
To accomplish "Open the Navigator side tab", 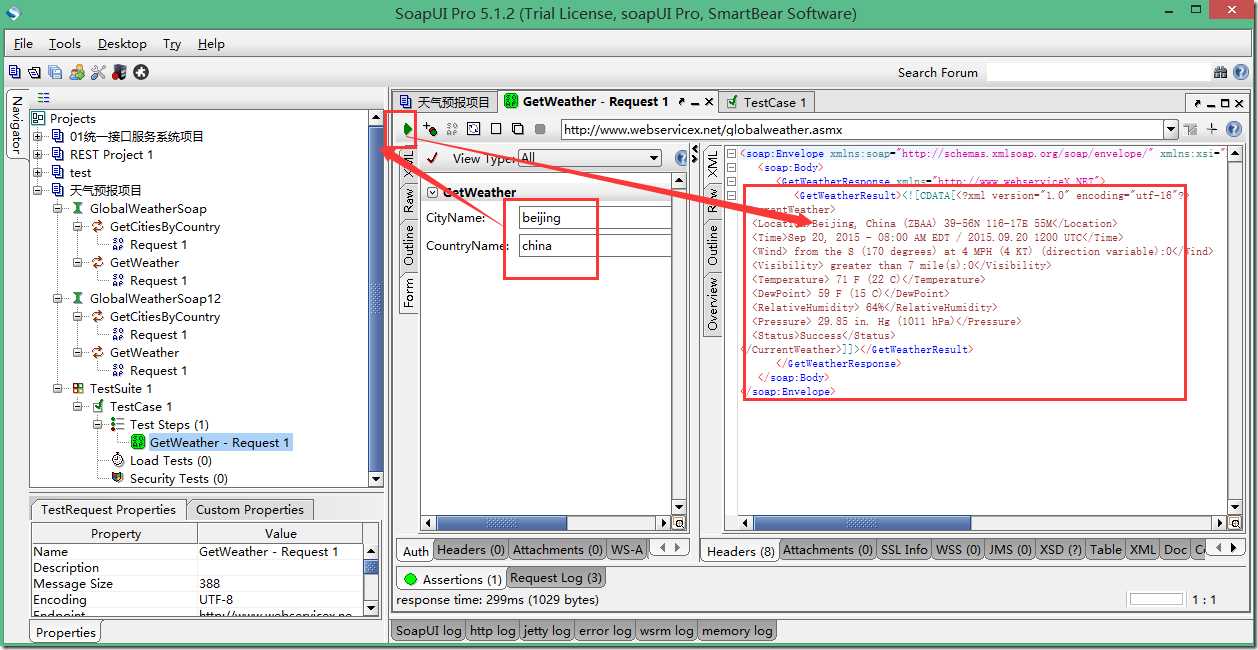I will [x=17, y=125].
